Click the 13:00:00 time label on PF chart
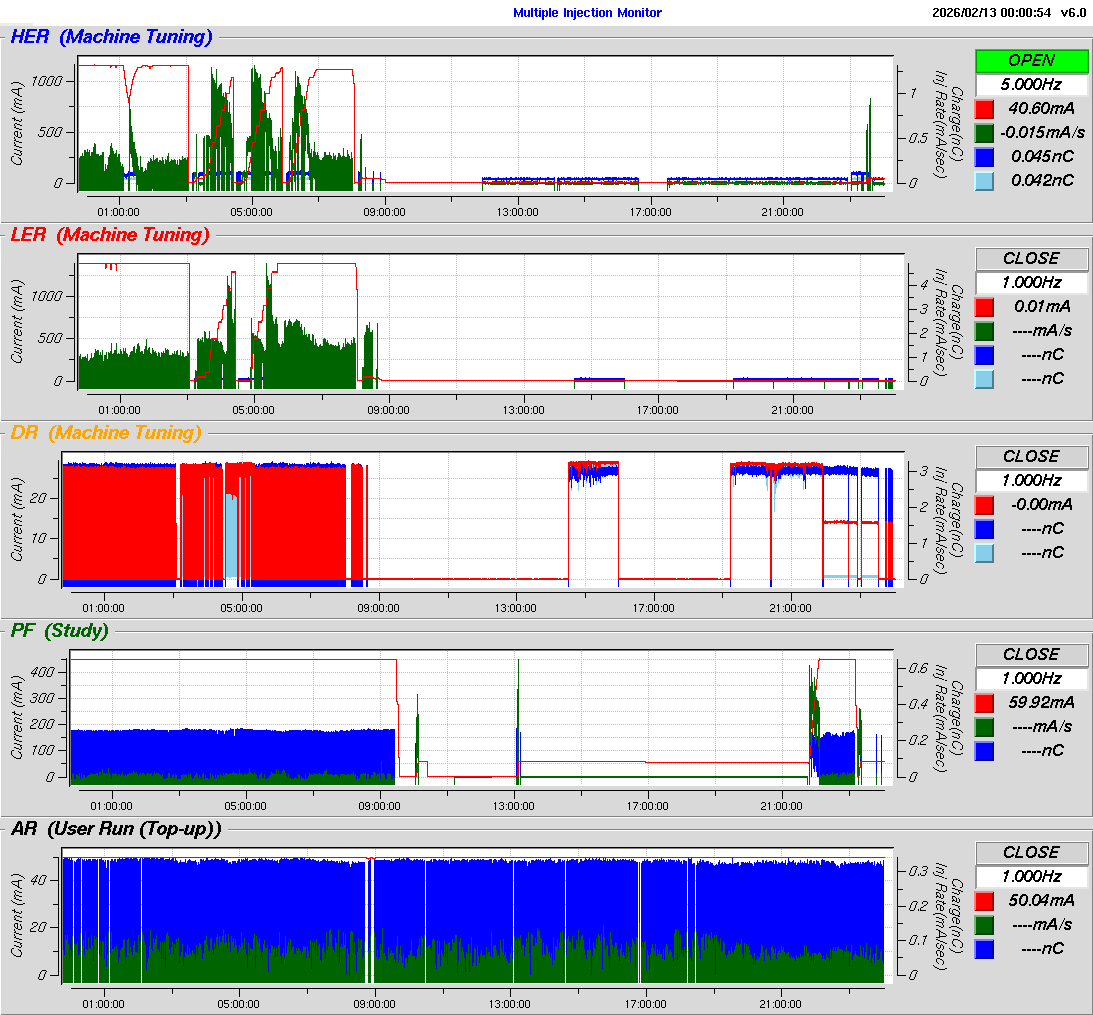The height and width of the screenshot is (1015, 1093). (x=514, y=806)
